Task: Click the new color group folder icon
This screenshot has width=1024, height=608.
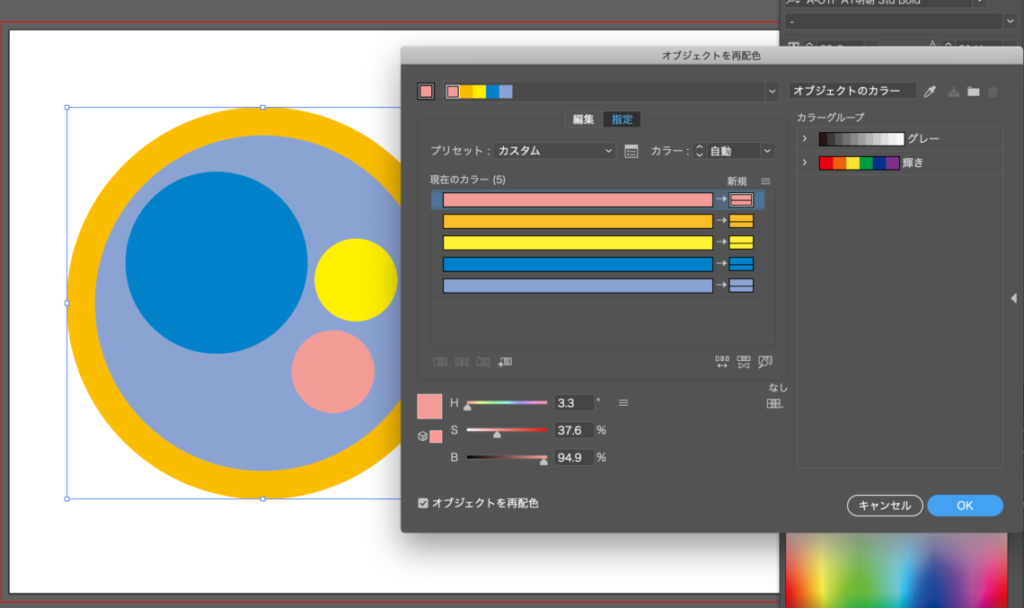Action: (x=973, y=92)
